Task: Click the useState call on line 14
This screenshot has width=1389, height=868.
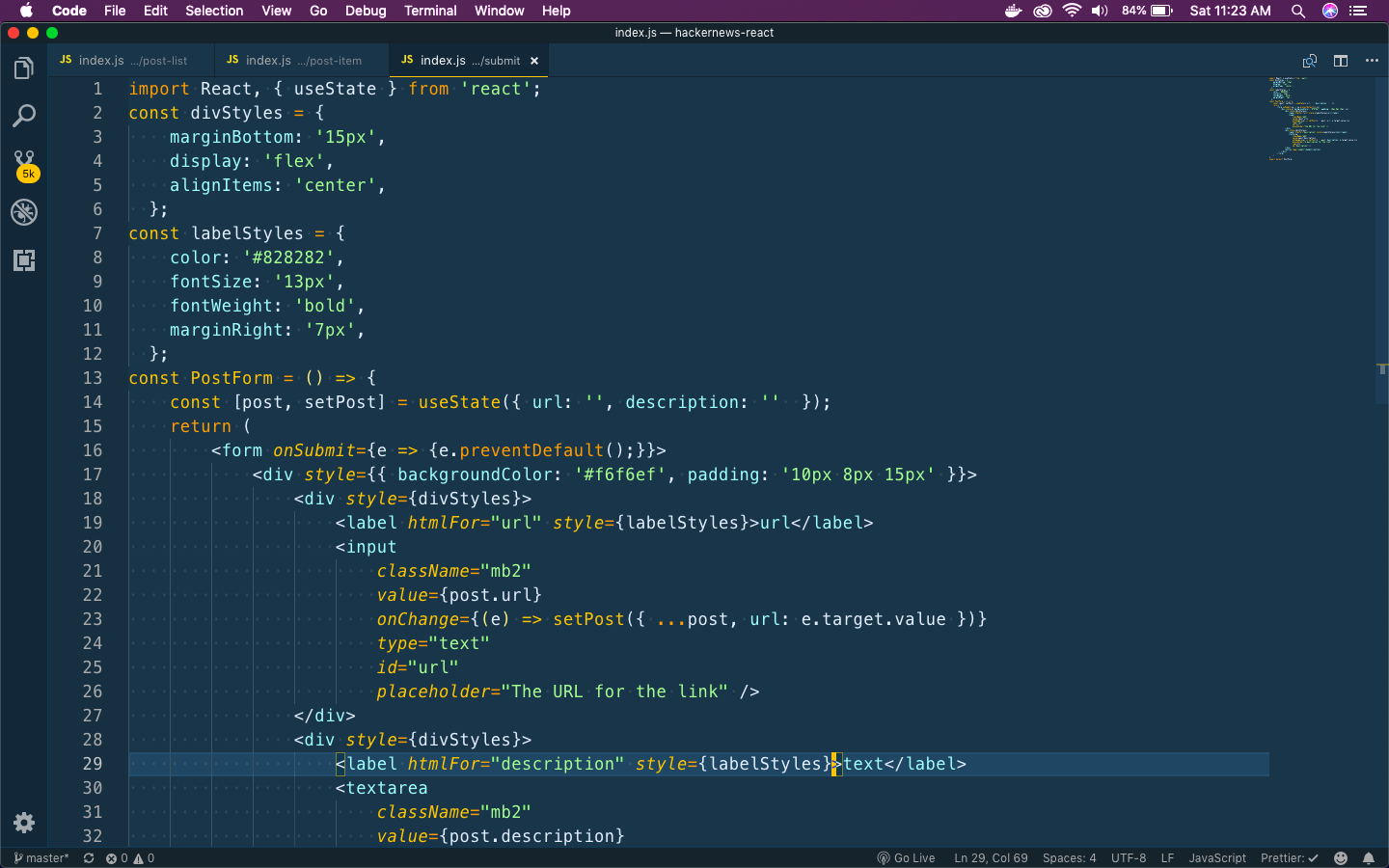Action: (x=459, y=402)
